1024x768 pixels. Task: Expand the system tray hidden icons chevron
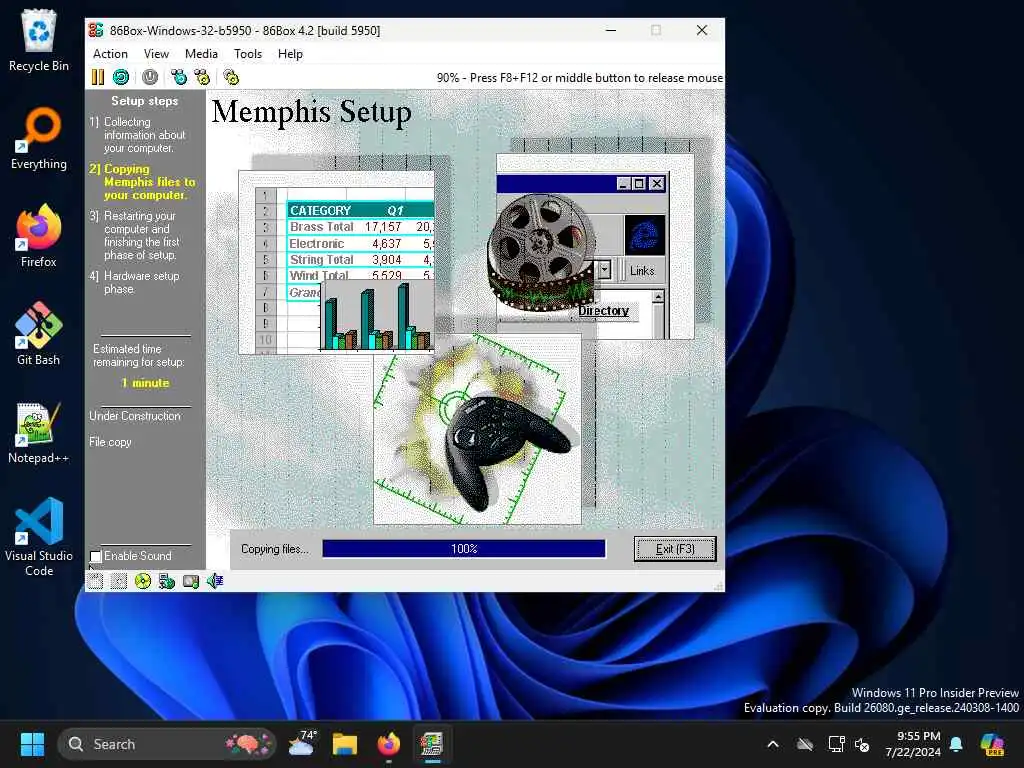point(773,744)
